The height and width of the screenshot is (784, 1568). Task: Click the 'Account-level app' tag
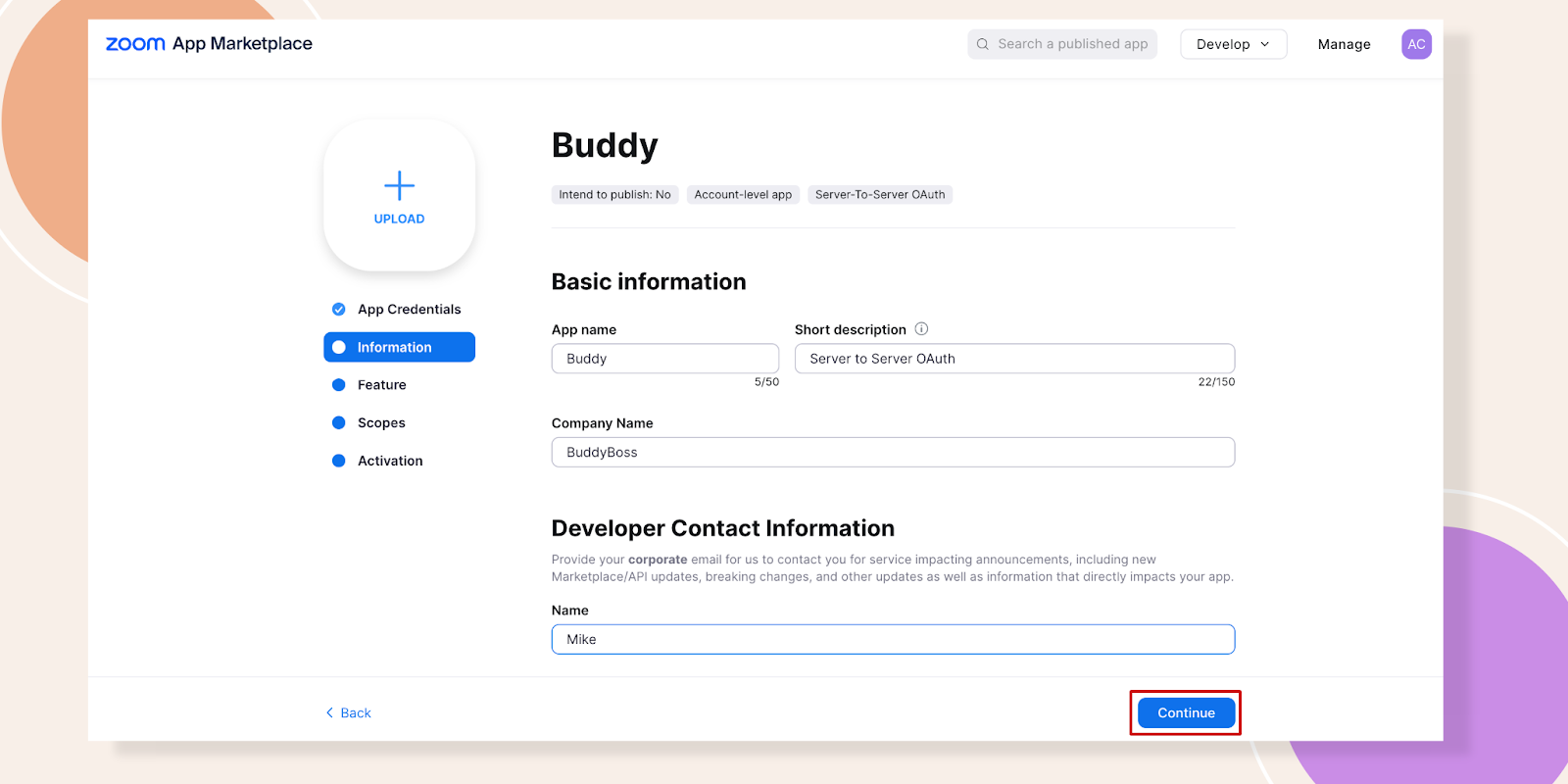(743, 195)
